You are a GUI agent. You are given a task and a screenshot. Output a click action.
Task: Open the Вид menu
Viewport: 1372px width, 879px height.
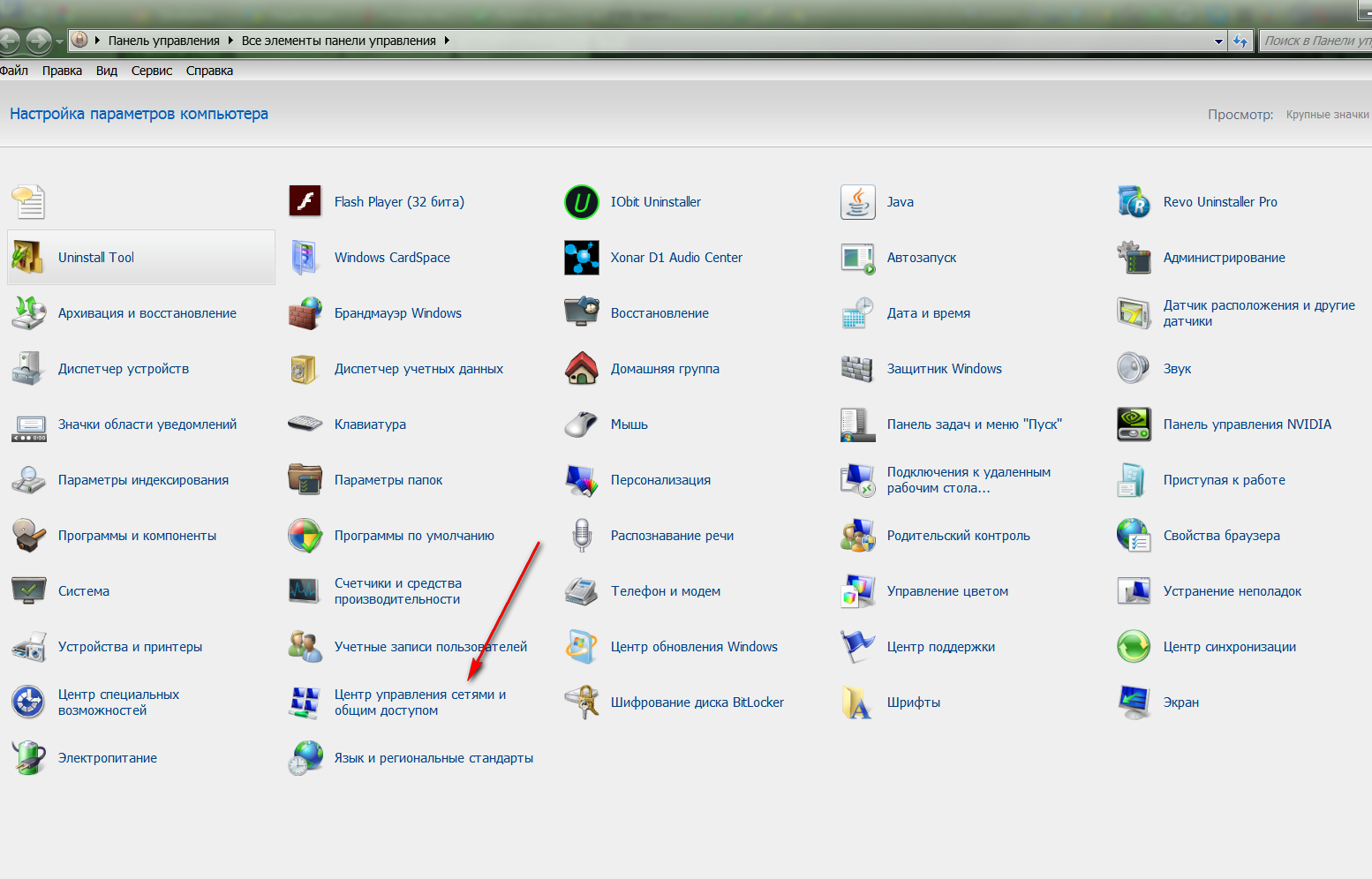pyautogui.click(x=107, y=71)
